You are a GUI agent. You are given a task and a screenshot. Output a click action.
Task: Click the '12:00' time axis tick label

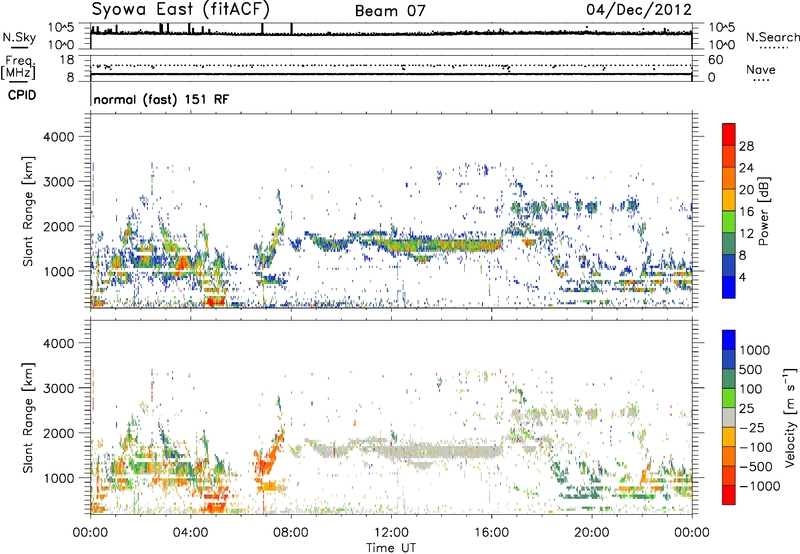pyautogui.click(x=391, y=533)
